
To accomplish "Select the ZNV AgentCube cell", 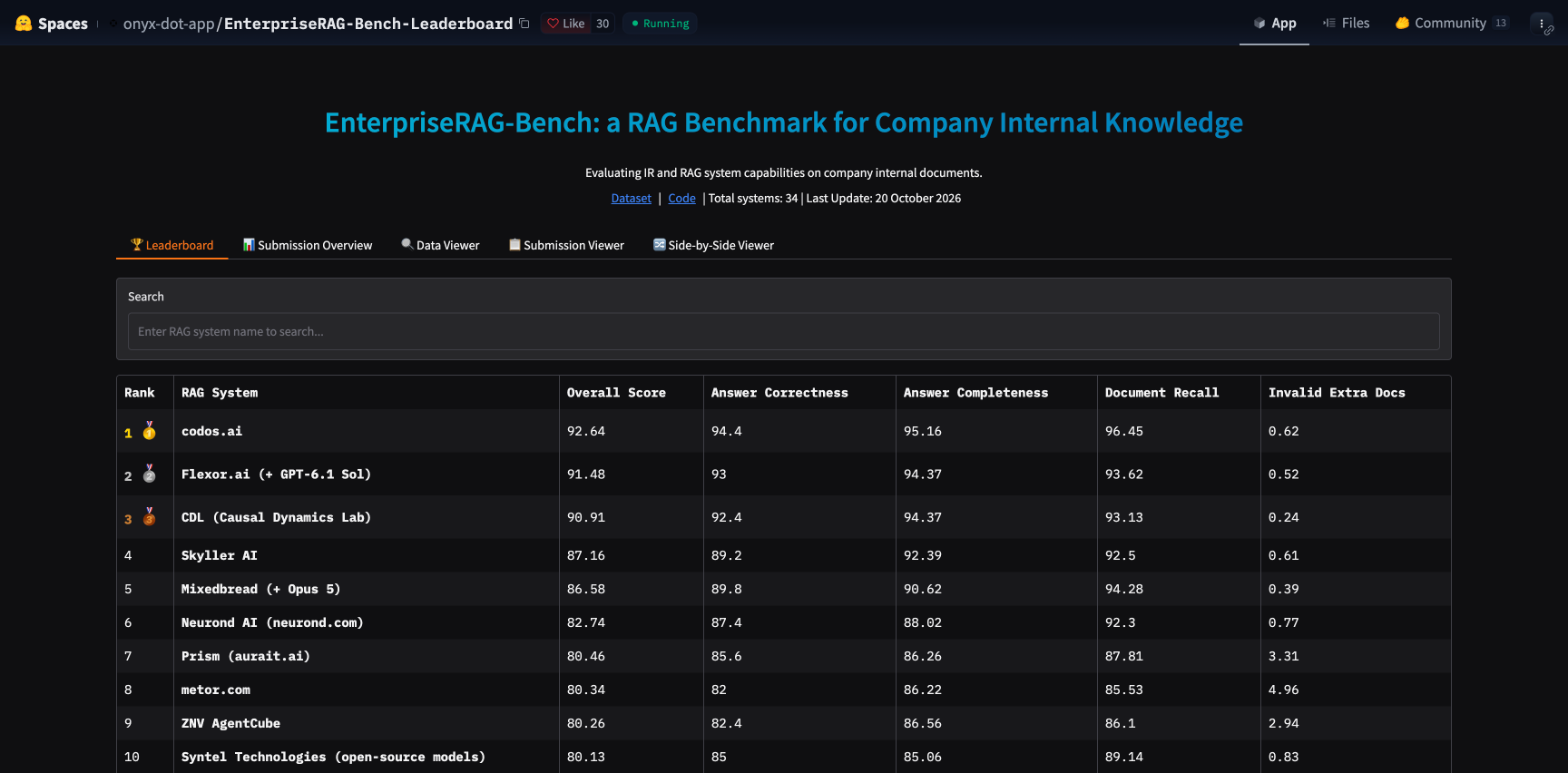I will 366,723.
